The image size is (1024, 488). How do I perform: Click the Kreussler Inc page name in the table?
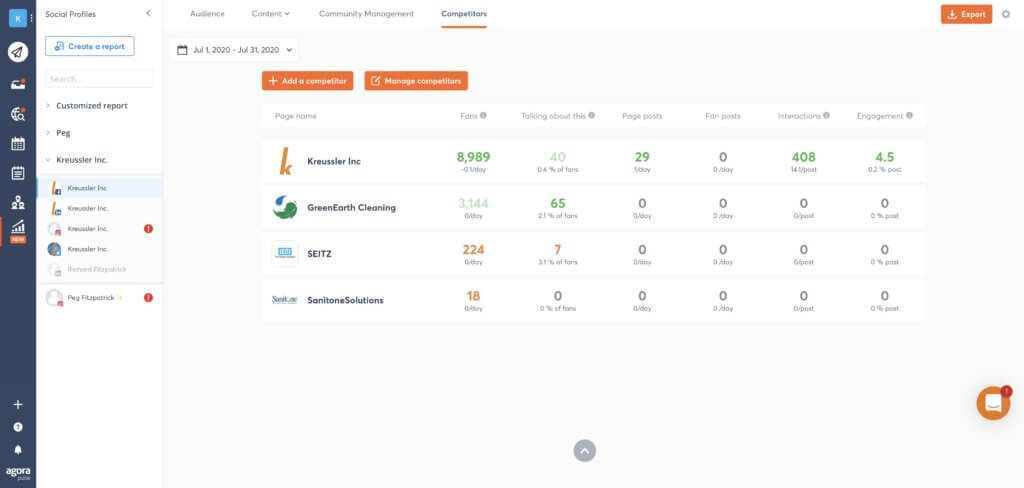pos(334,161)
